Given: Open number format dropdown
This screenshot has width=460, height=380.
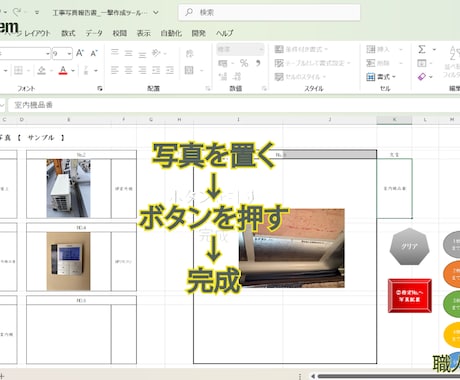Looking at the screenshot, I should 261,50.
